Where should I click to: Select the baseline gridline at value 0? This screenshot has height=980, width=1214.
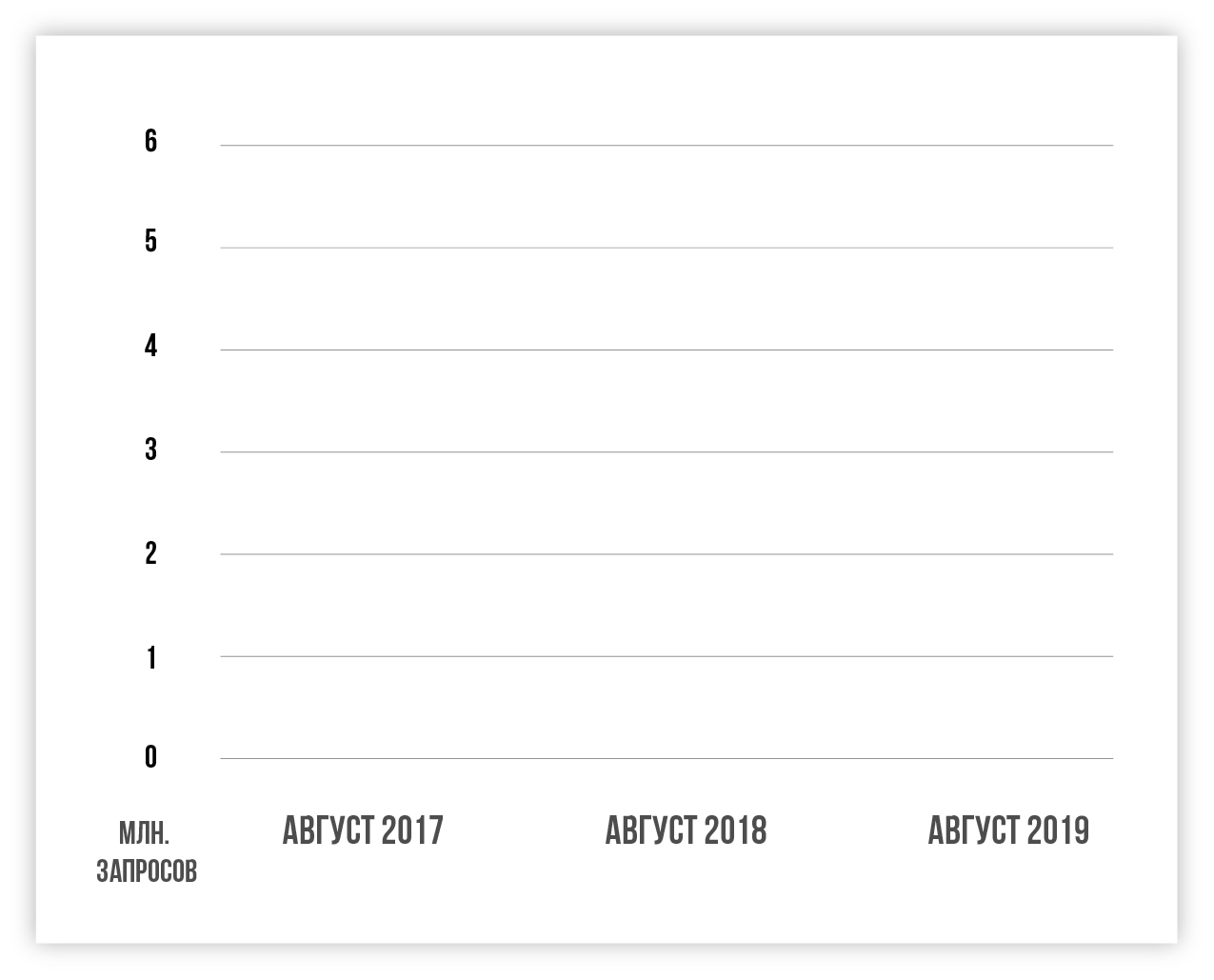(x=667, y=758)
